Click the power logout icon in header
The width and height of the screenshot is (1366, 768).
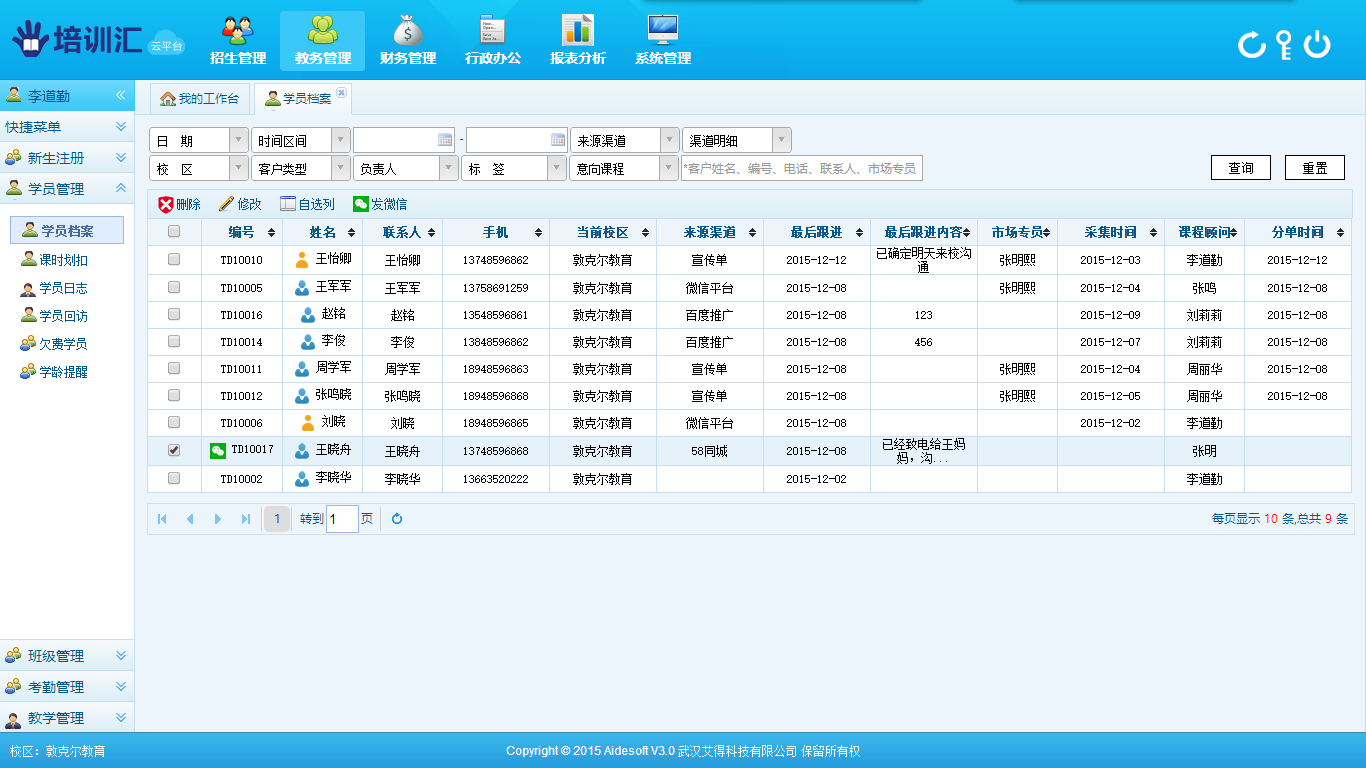pyautogui.click(x=1317, y=44)
